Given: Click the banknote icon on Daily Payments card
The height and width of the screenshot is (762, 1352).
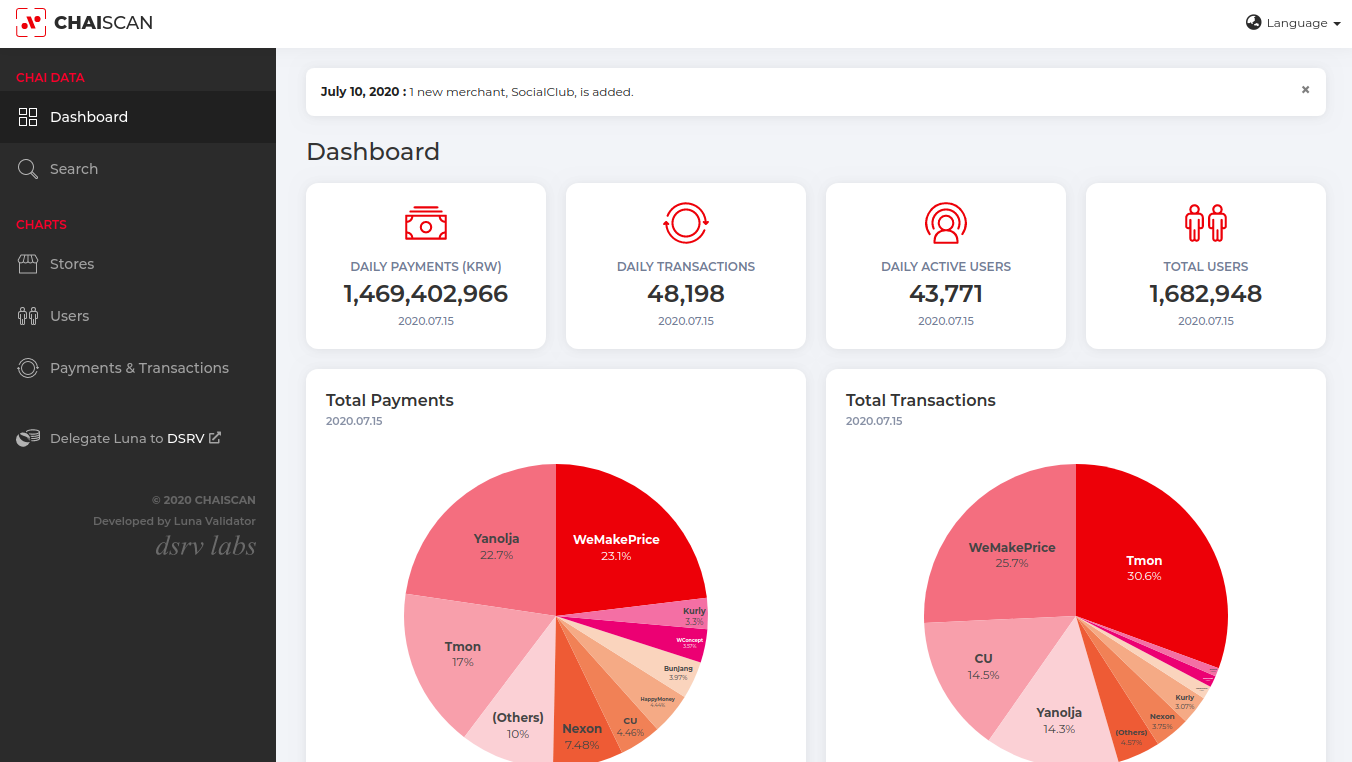Looking at the screenshot, I should point(425,223).
